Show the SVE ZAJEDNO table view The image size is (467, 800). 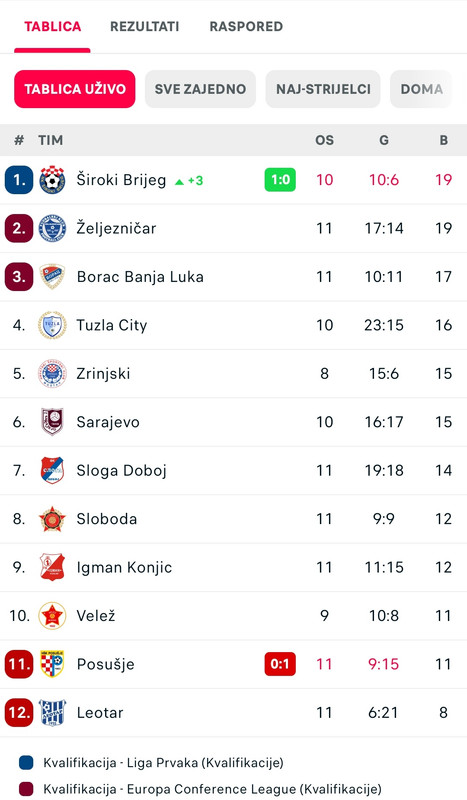(x=200, y=89)
